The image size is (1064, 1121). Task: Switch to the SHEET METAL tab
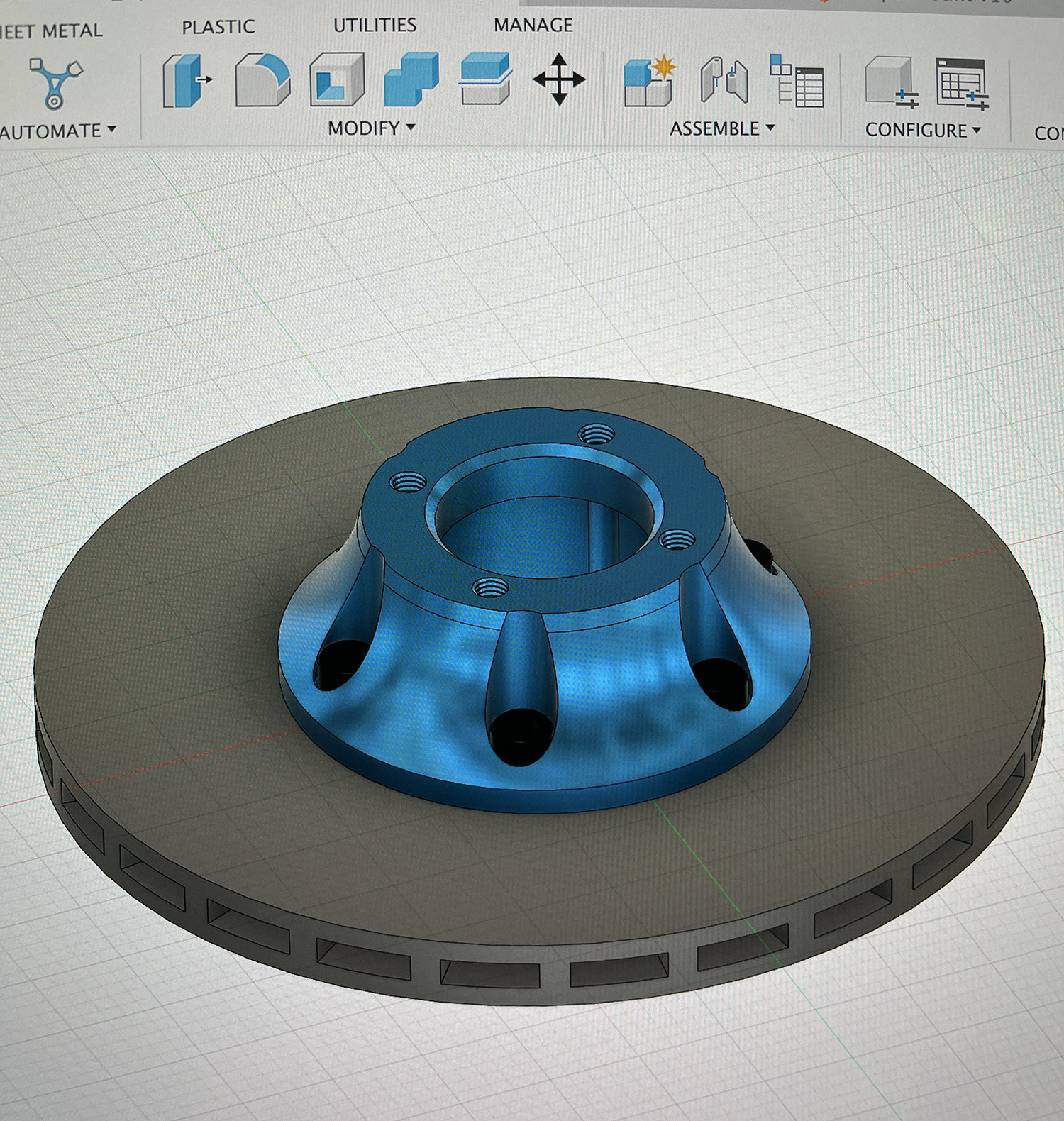point(51,31)
